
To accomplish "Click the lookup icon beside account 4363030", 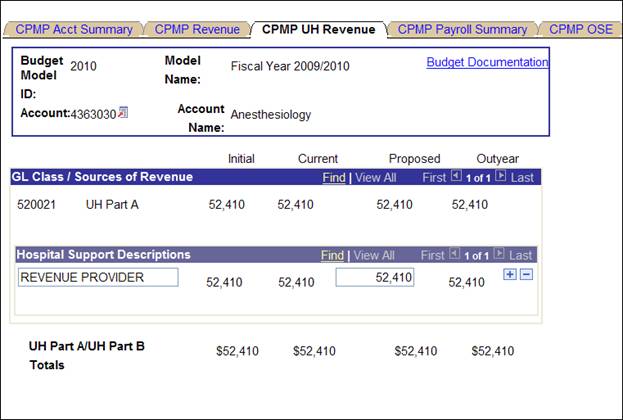I will point(123,113).
